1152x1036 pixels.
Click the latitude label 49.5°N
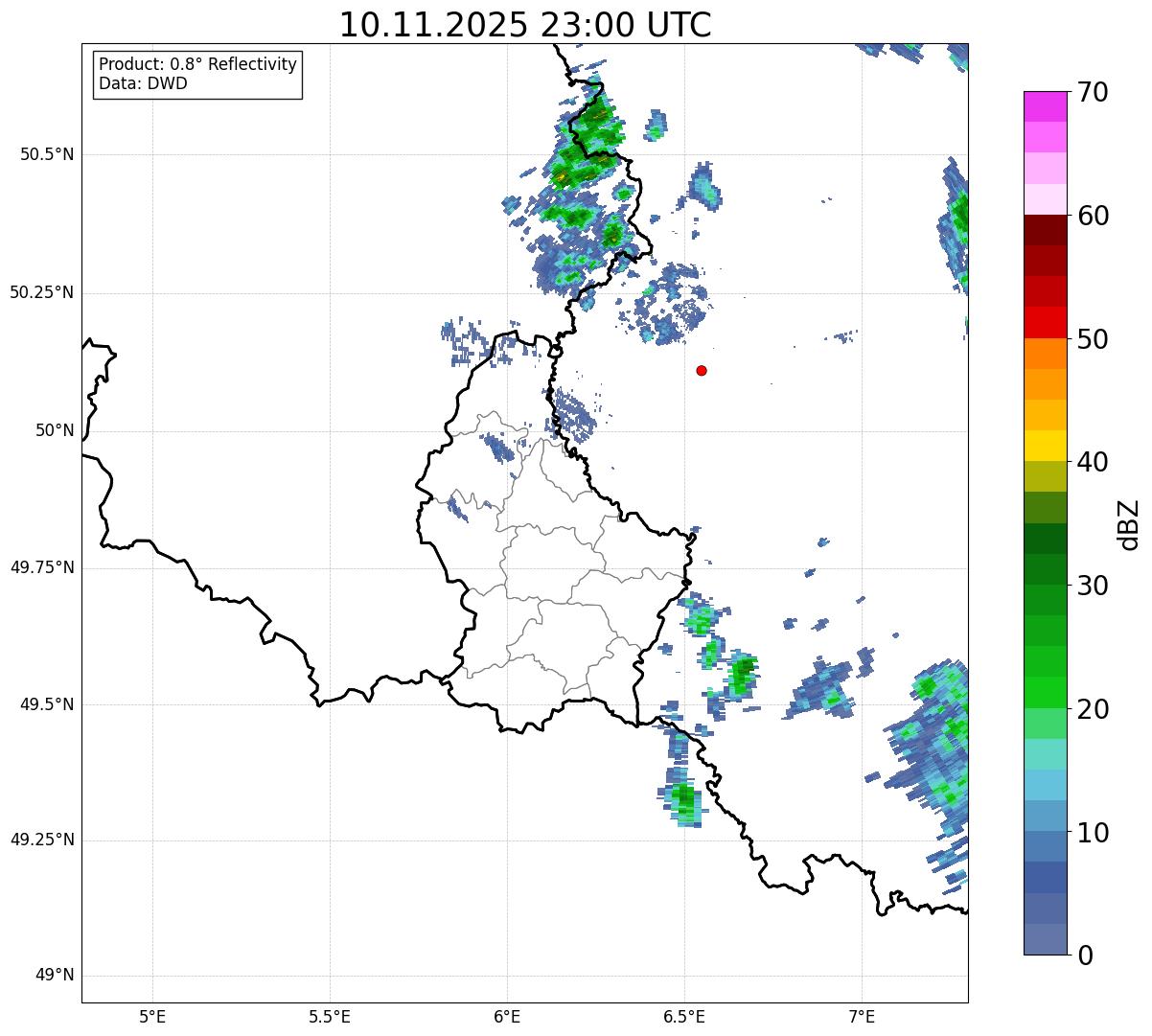[47, 704]
